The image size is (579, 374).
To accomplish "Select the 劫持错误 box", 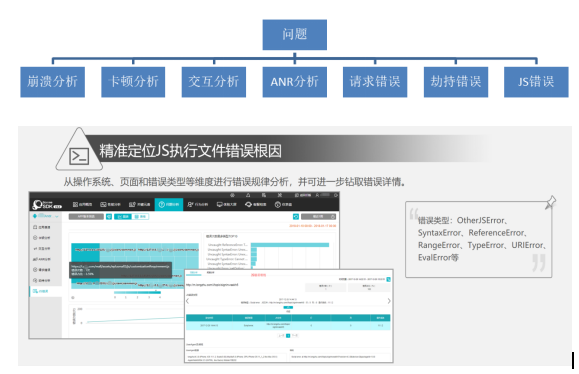I will click(456, 82).
